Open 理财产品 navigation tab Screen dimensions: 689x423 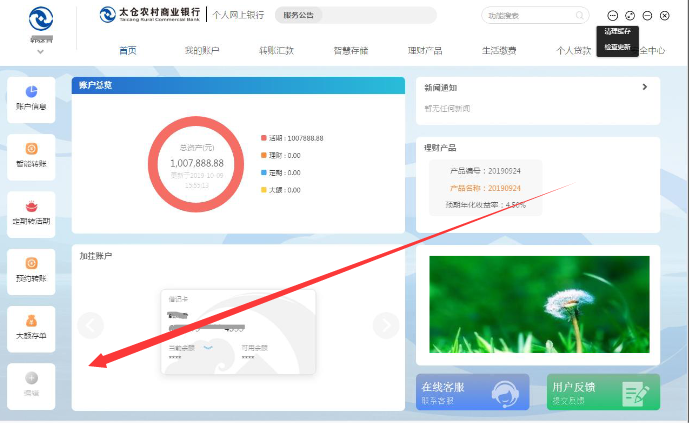[425, 51]
